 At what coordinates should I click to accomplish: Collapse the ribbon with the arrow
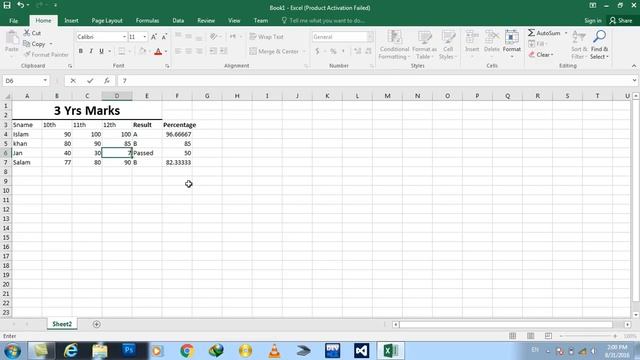[x=634, y=66]
